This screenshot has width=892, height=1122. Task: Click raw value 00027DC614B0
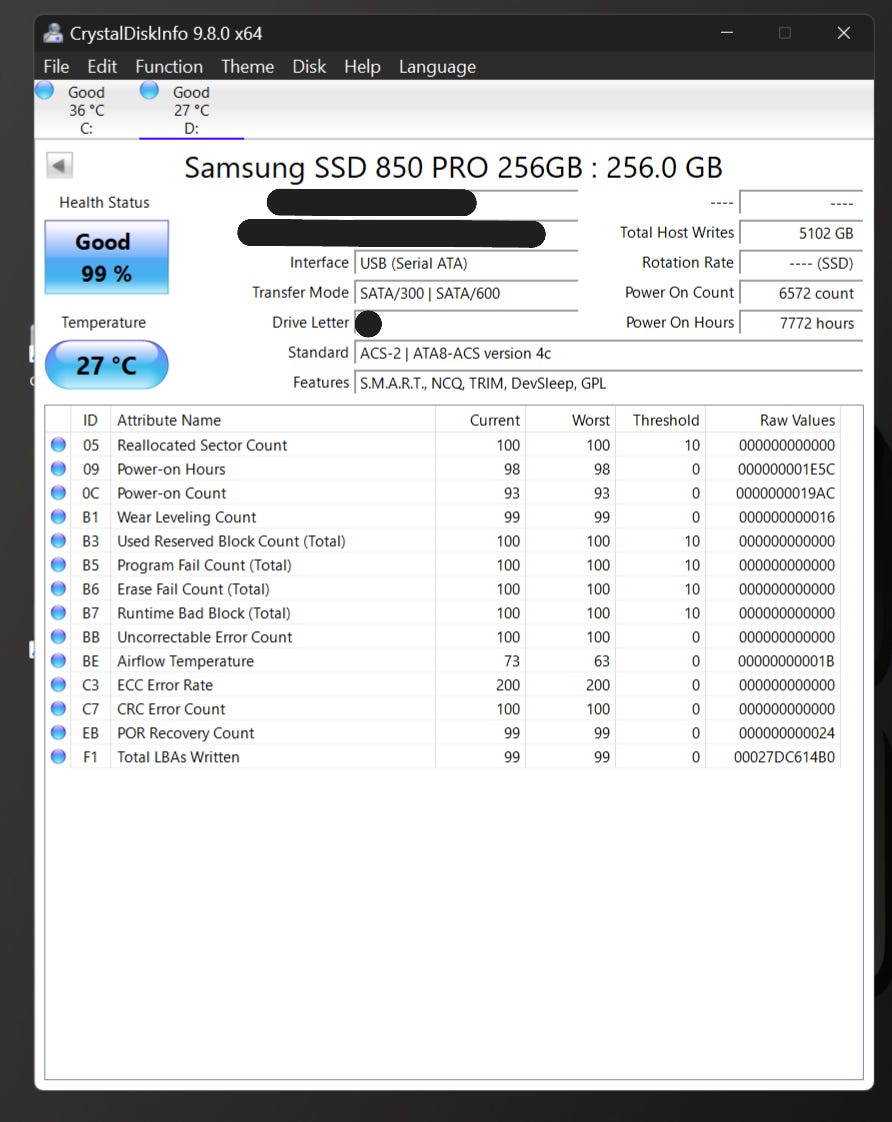tap(784, 757)
